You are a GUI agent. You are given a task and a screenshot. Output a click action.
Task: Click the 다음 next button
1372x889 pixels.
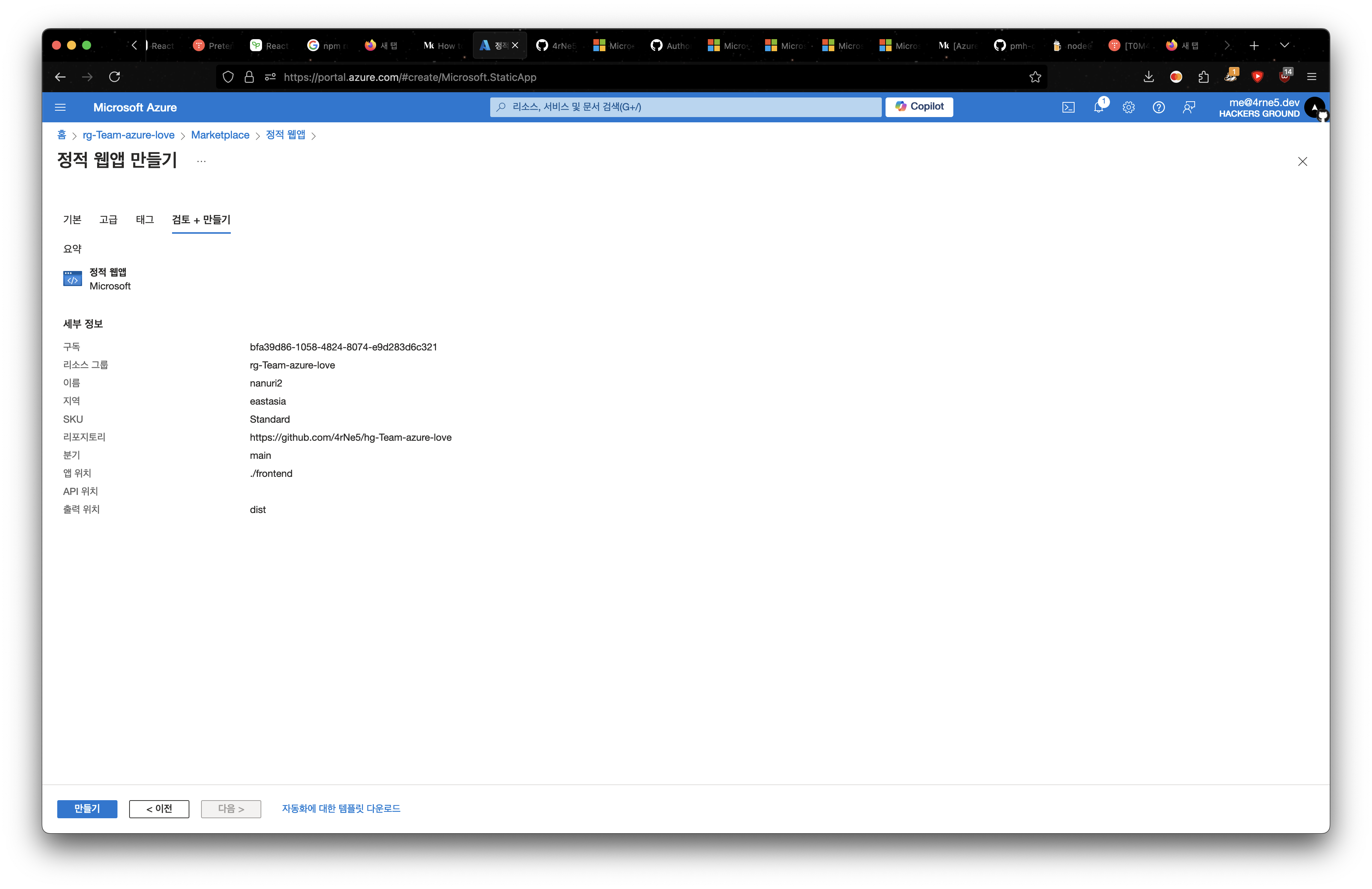231,808
